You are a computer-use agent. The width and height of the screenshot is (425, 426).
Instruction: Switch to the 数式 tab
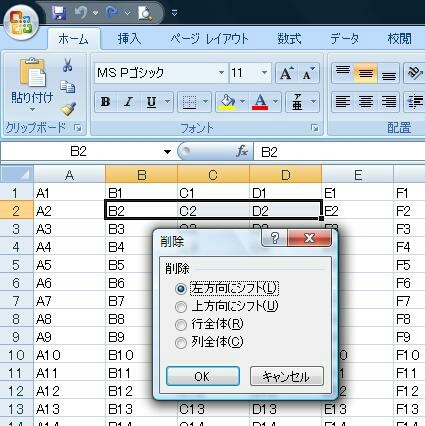(289, 39)
